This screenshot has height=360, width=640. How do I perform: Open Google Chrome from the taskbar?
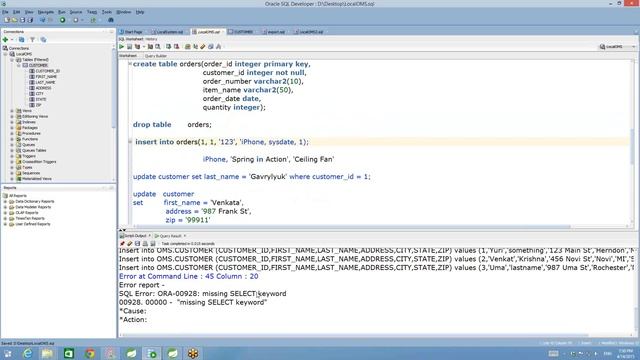pos(90,353)
